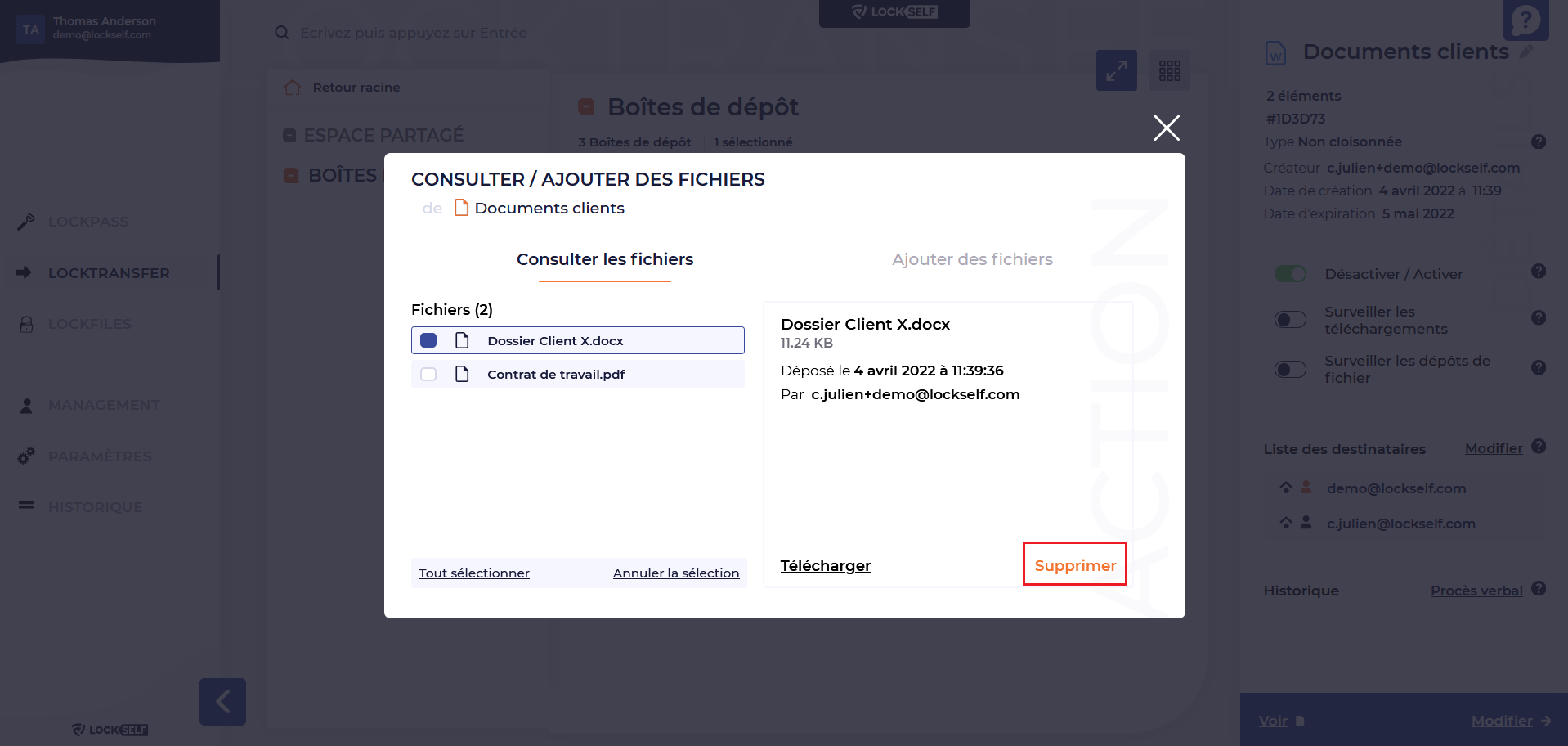Click into the search input field
The image size is (1568, 746).
(x=491, y=33)
